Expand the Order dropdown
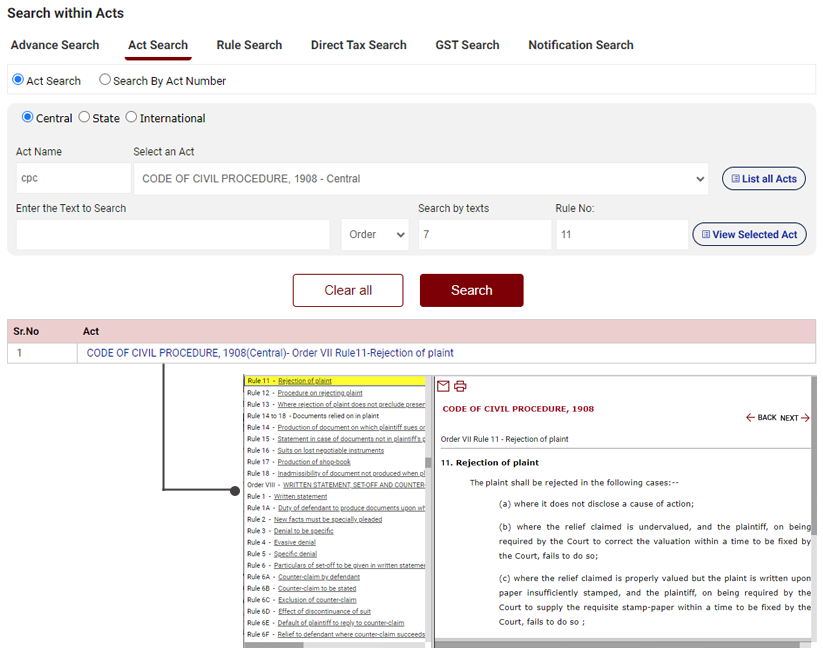The image size is (823, 659). [x=375, y=235]
